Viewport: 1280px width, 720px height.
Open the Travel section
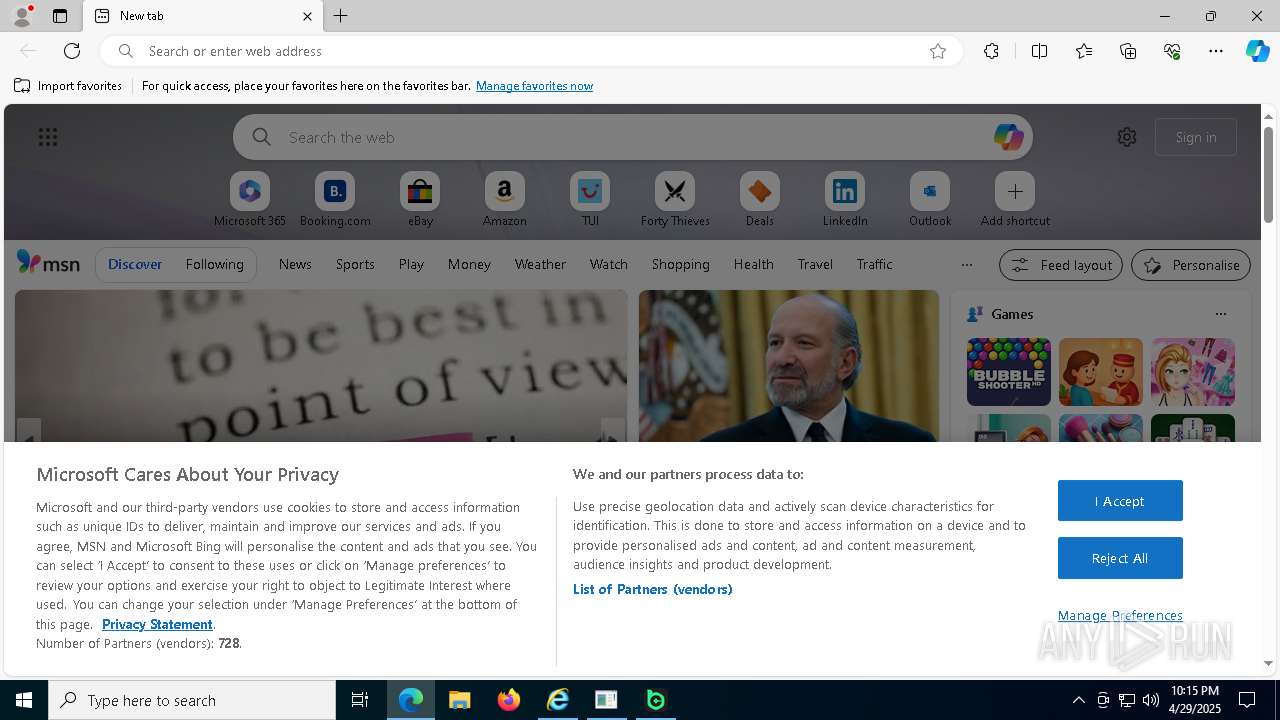click(815, 264)
